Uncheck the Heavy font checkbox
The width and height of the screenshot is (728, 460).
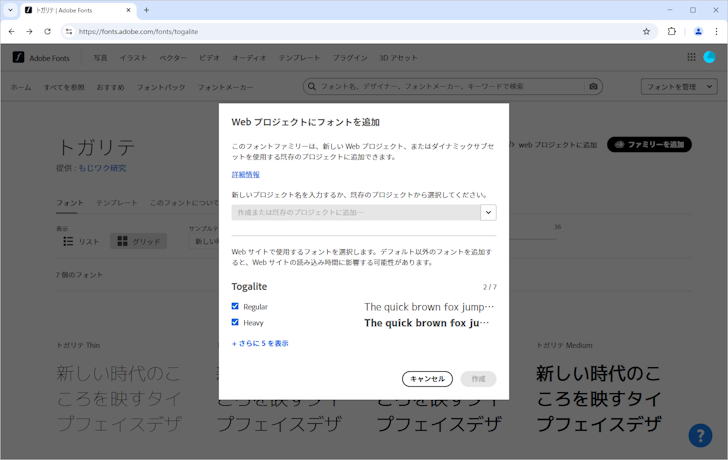coord(235,323)
